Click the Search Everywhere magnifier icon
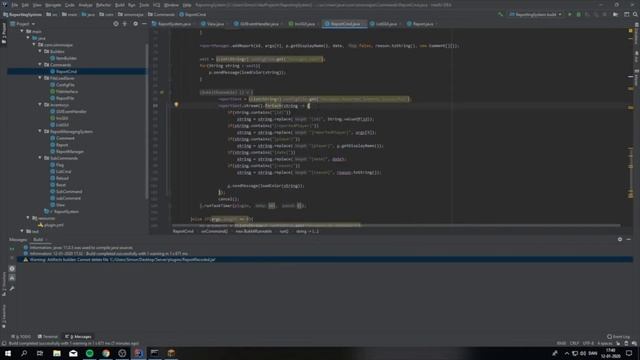Screen dimensions: 640x360 tap(635, 14)
